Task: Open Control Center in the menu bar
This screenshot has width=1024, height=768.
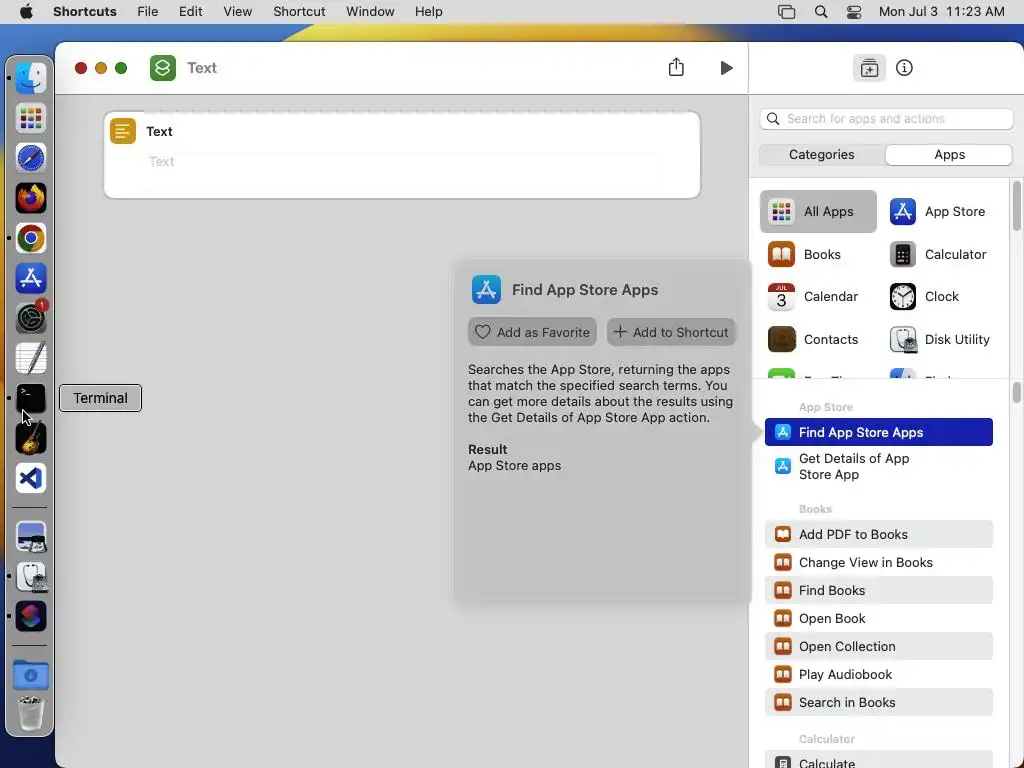Action: click(854, 12)
